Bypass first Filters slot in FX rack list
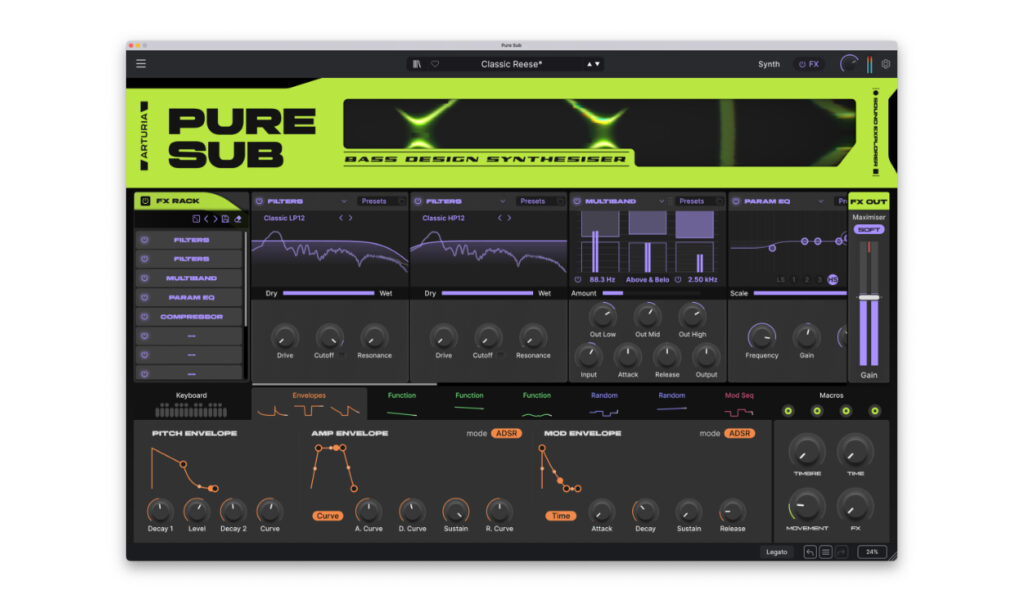Viewport: 1024px width, 614px height. click(x=144, y=240)
